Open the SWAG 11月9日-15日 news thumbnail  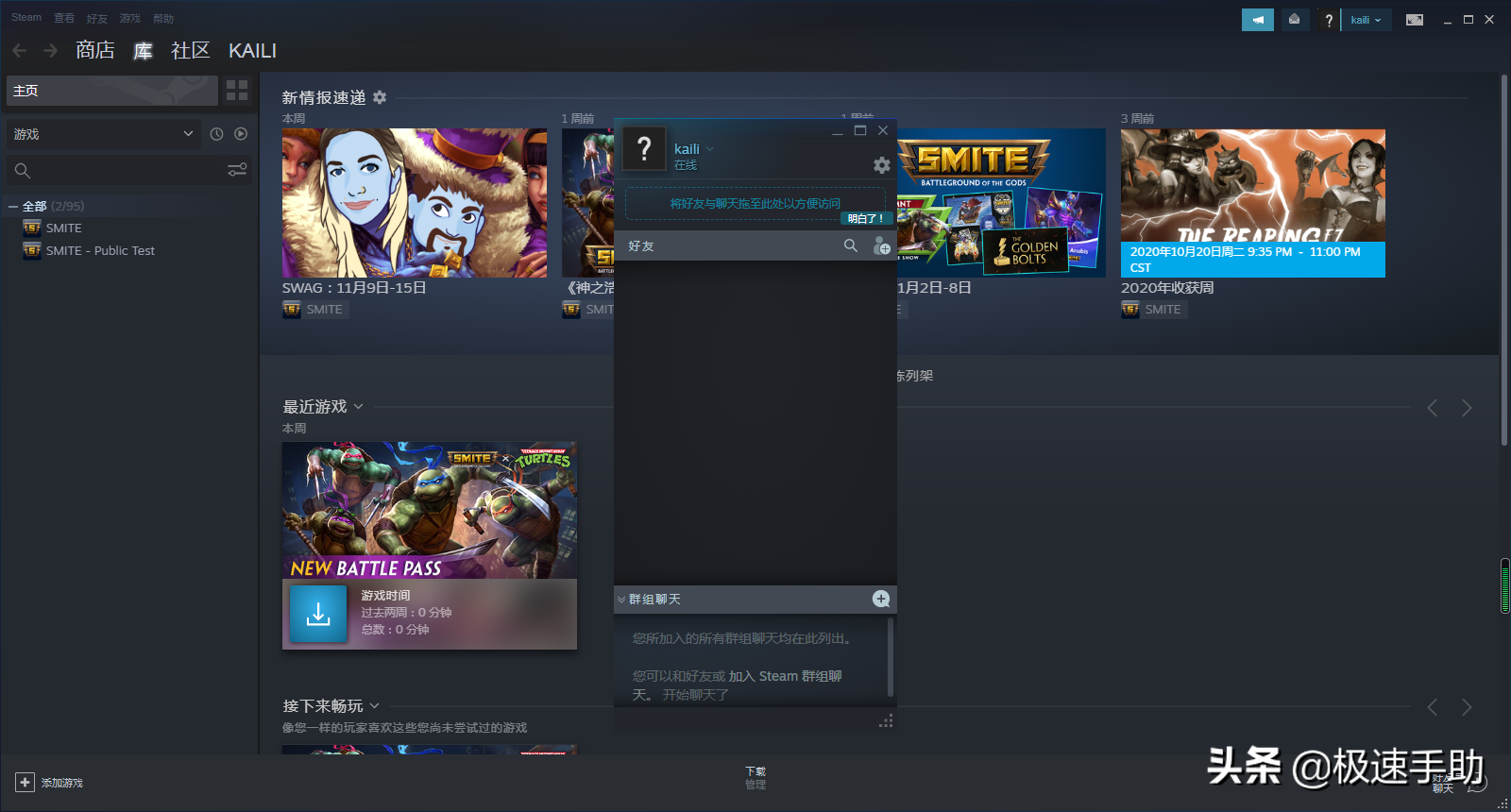[x=415, y=203]
